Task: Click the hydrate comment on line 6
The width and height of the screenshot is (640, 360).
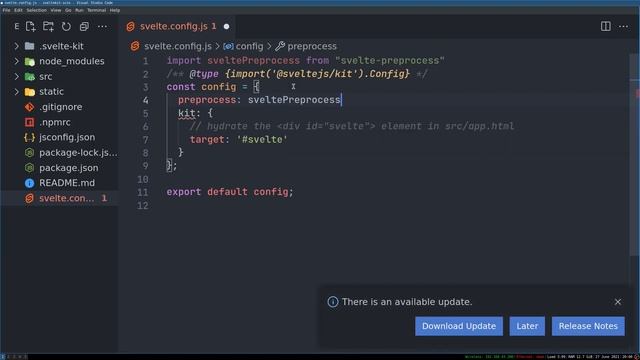Action: [352, 126]
